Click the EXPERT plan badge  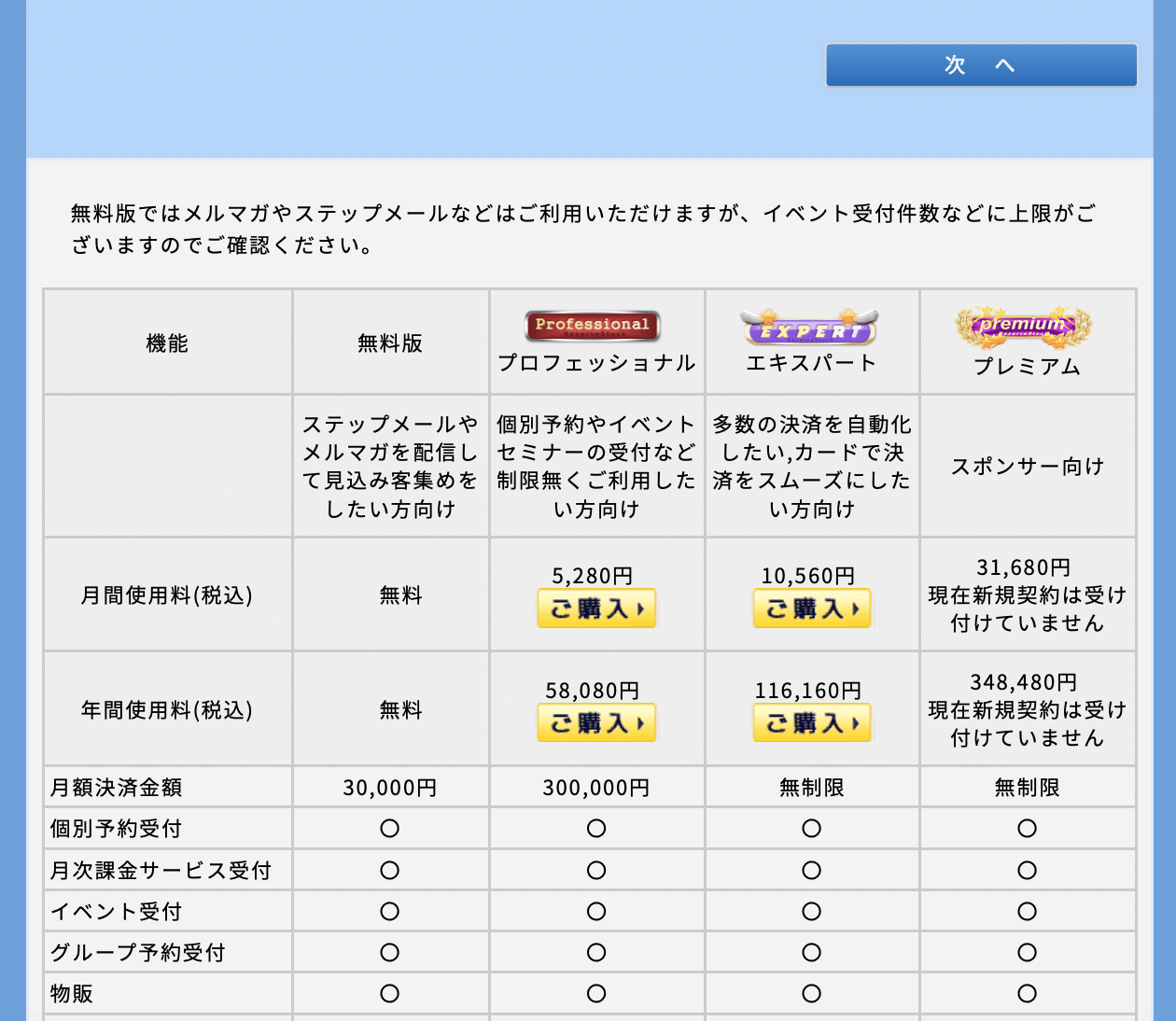810,328
